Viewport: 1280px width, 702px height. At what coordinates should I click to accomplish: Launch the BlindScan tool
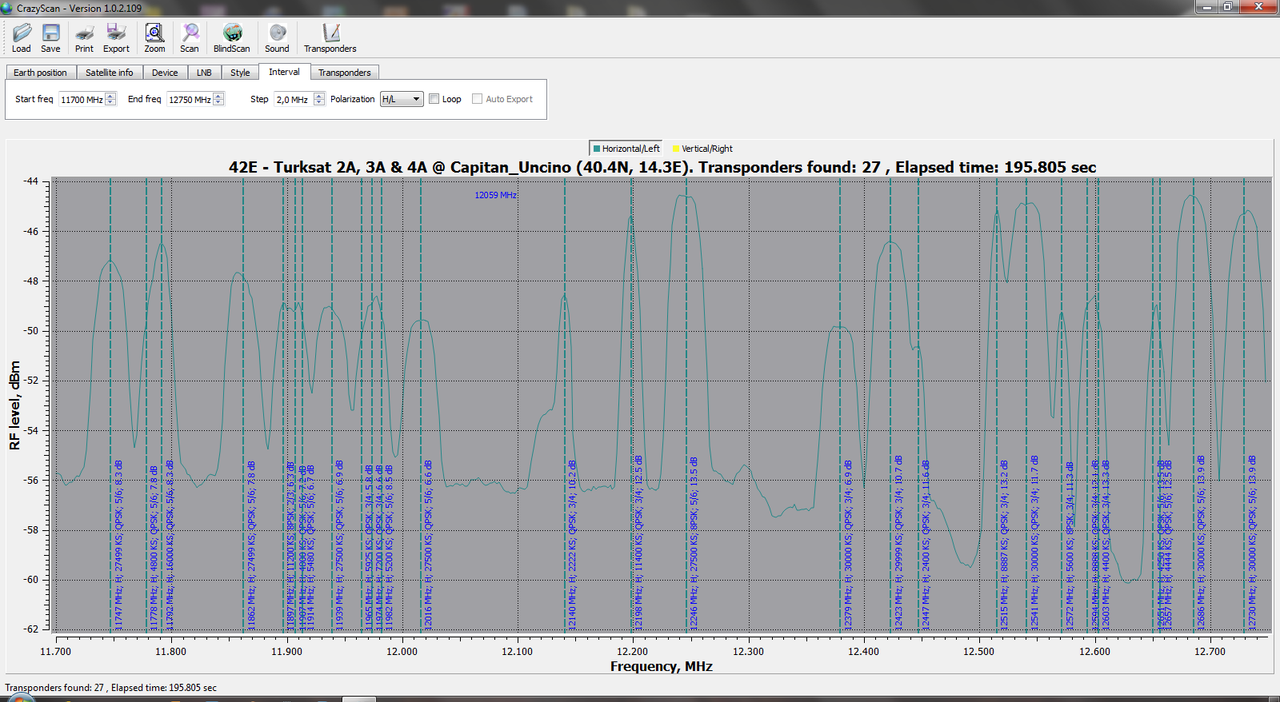(232, 38)
